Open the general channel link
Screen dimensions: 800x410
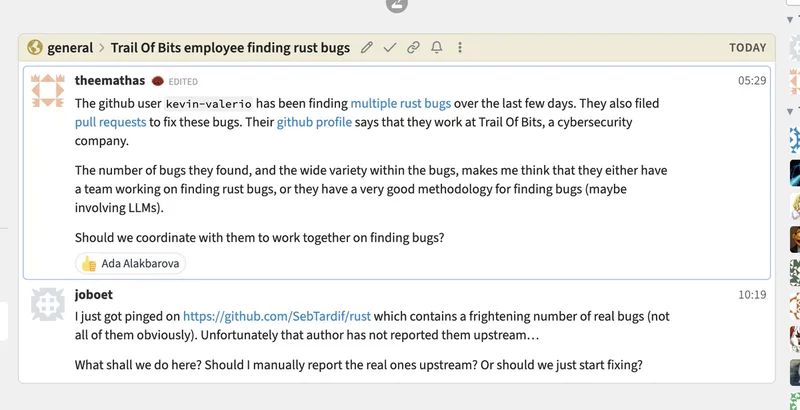coord(70,48)
